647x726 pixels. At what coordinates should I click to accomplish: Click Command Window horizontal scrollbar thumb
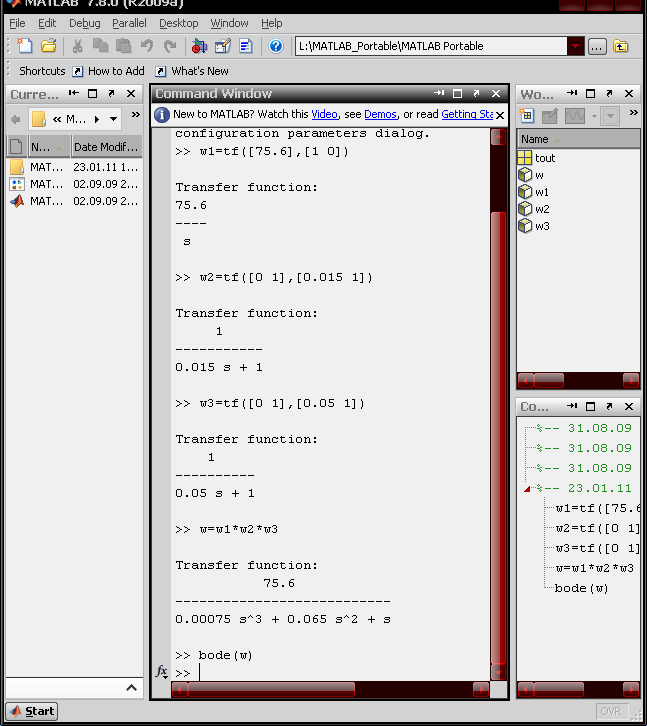coord(271,690)
